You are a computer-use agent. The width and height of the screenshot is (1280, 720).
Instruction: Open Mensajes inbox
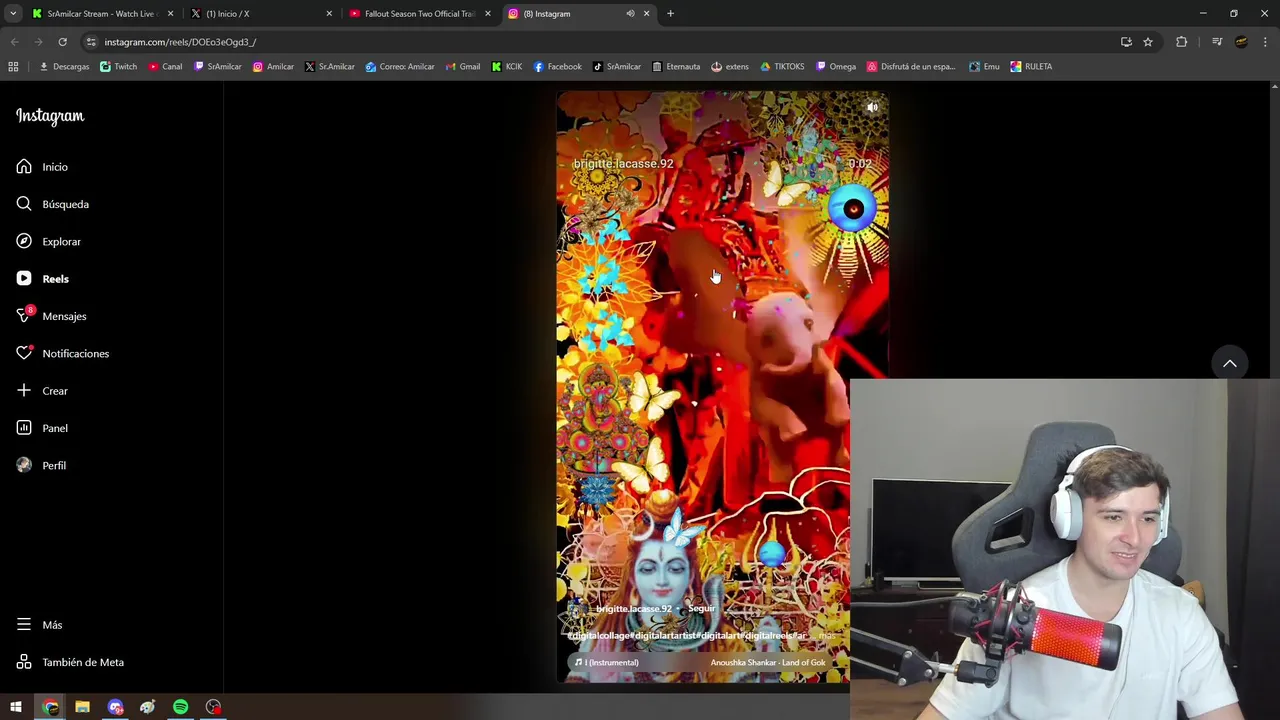(x=51, y=316)
